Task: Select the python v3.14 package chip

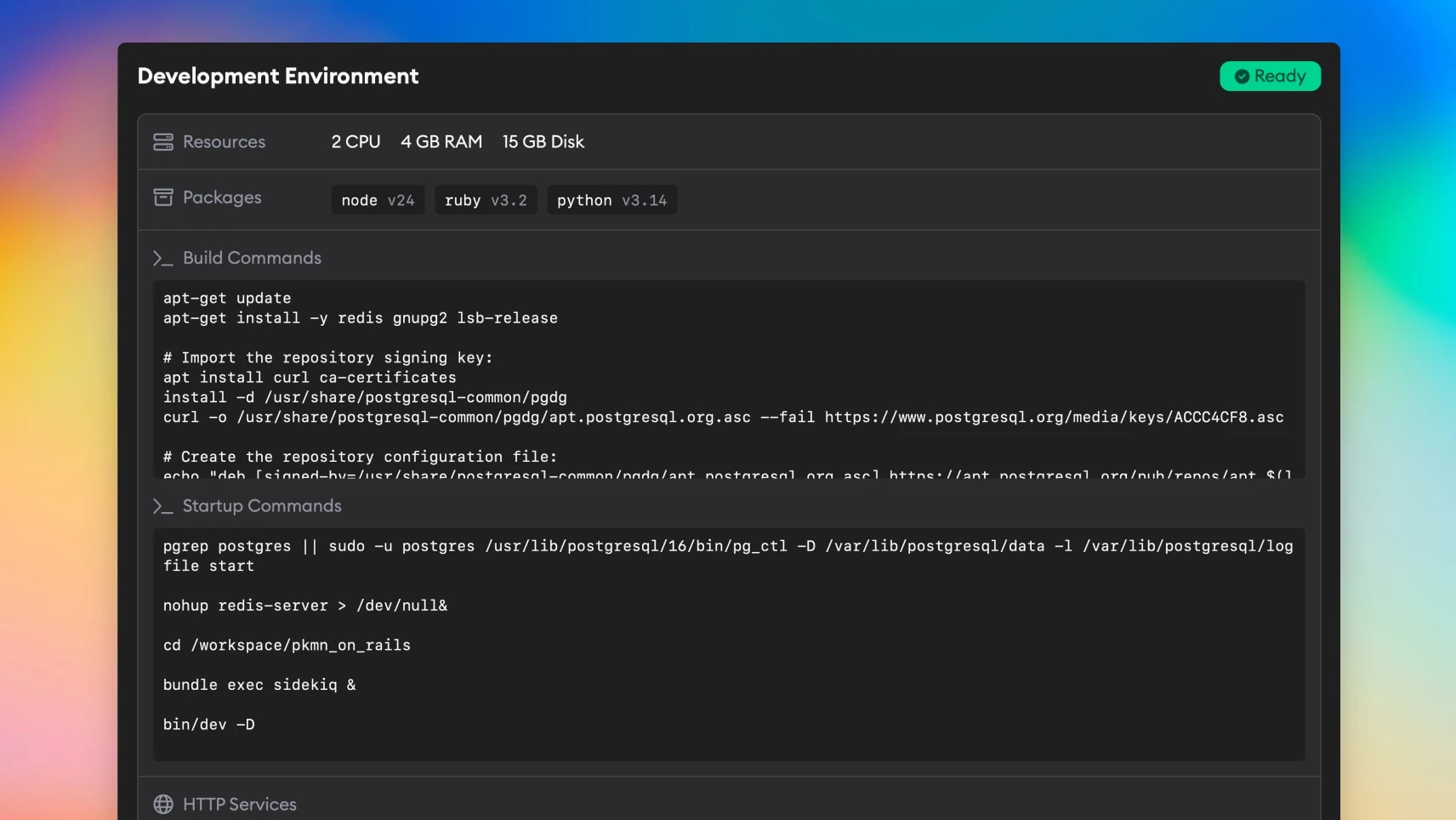Action: (611, 200)
